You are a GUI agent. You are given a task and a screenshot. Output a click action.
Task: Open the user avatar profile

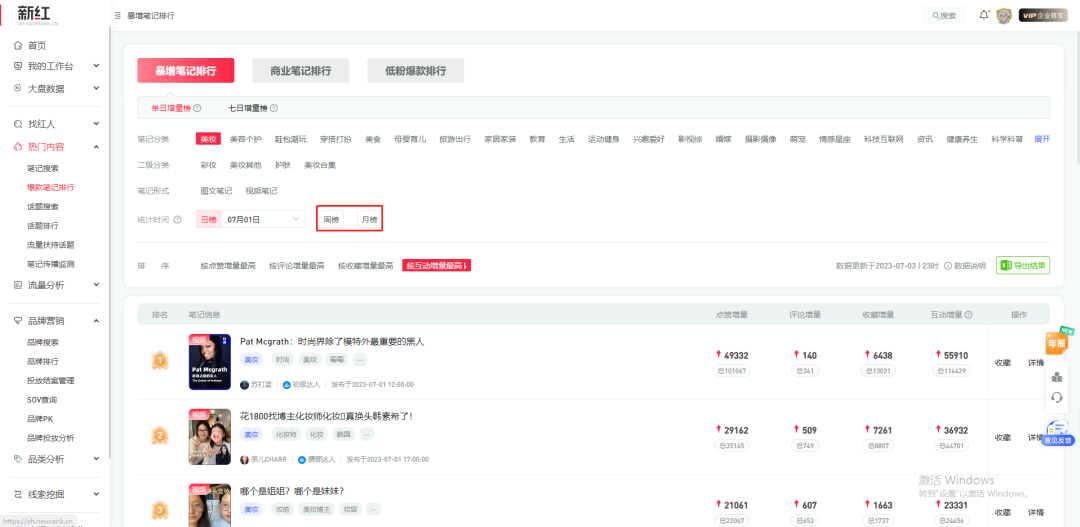coord(1003,15)
